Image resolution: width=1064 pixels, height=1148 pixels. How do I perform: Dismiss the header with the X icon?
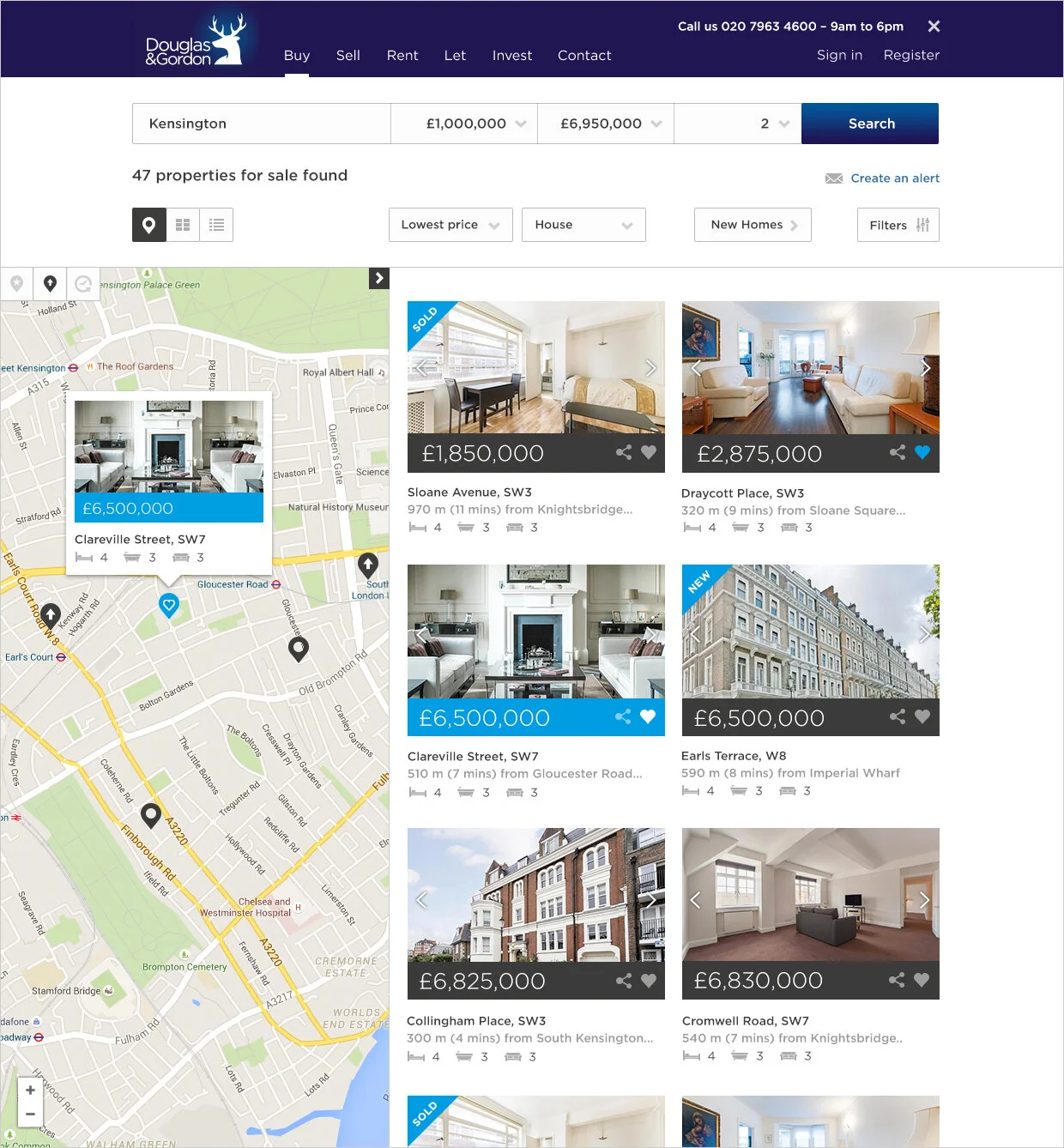pyautogui.click(x=934, y=27)
